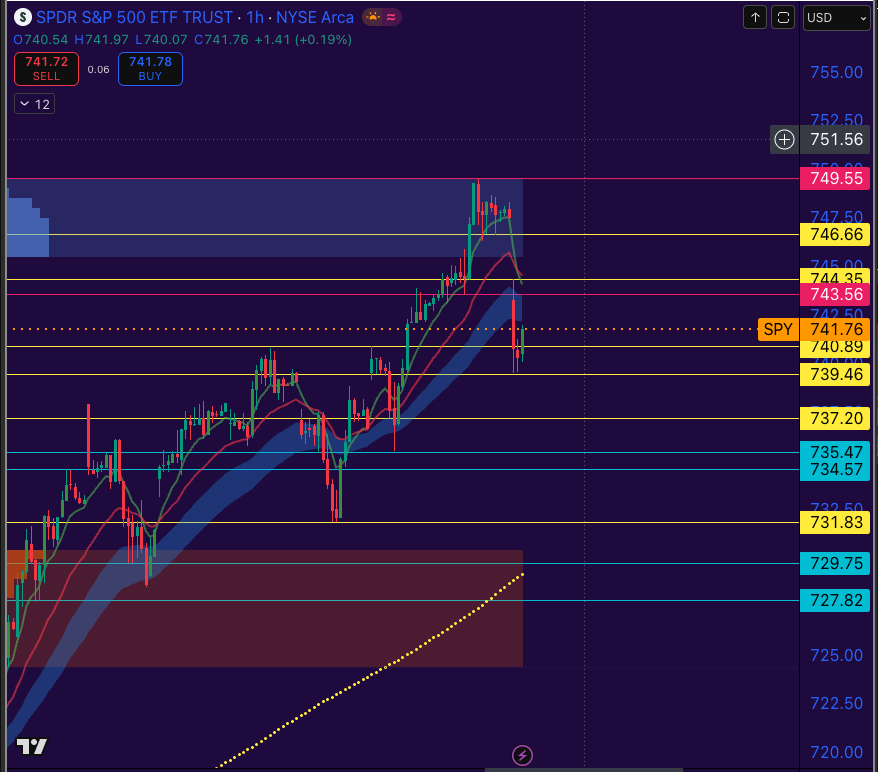
Task: Select the 743.56 red price level label
Action: [x=835, y=294]
